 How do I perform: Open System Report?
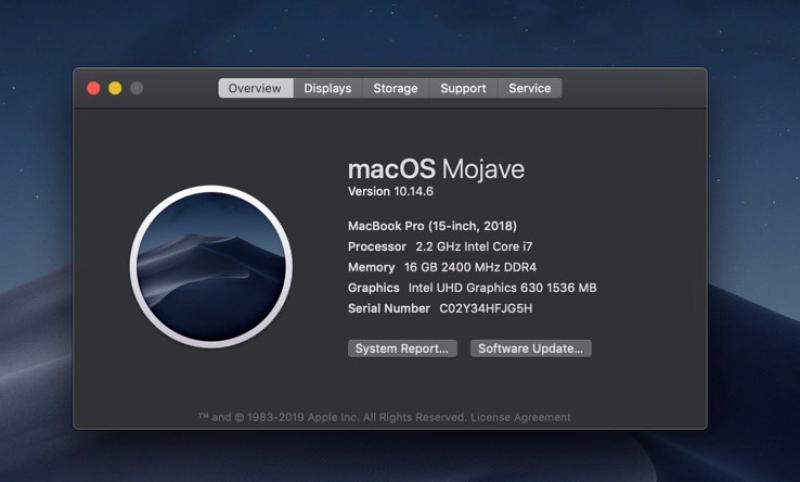coord(403,349)
